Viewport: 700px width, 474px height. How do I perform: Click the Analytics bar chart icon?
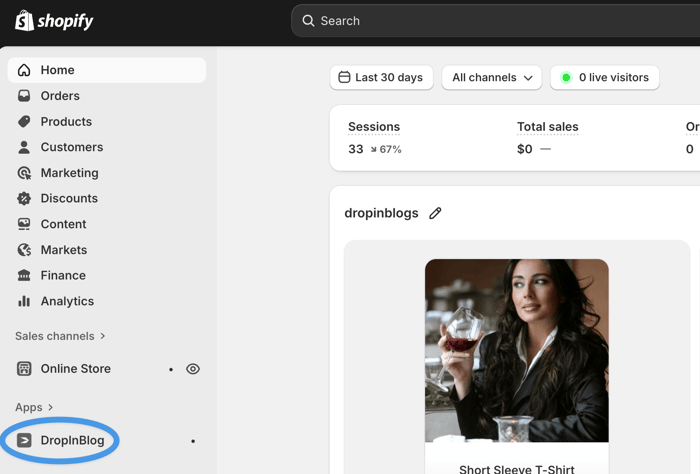click(x=24, y=301)
